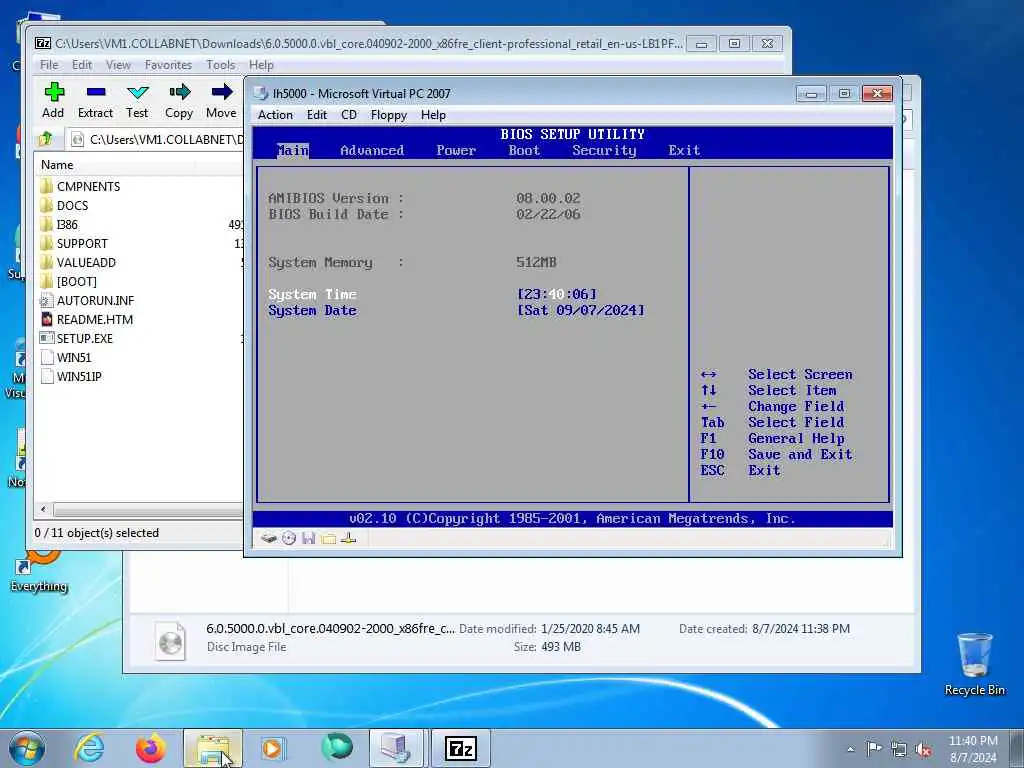Select the Boot tab in BIOS setup
This screenshot has width=1024, height=768.
pyautogui.click(x=524, y=150)
